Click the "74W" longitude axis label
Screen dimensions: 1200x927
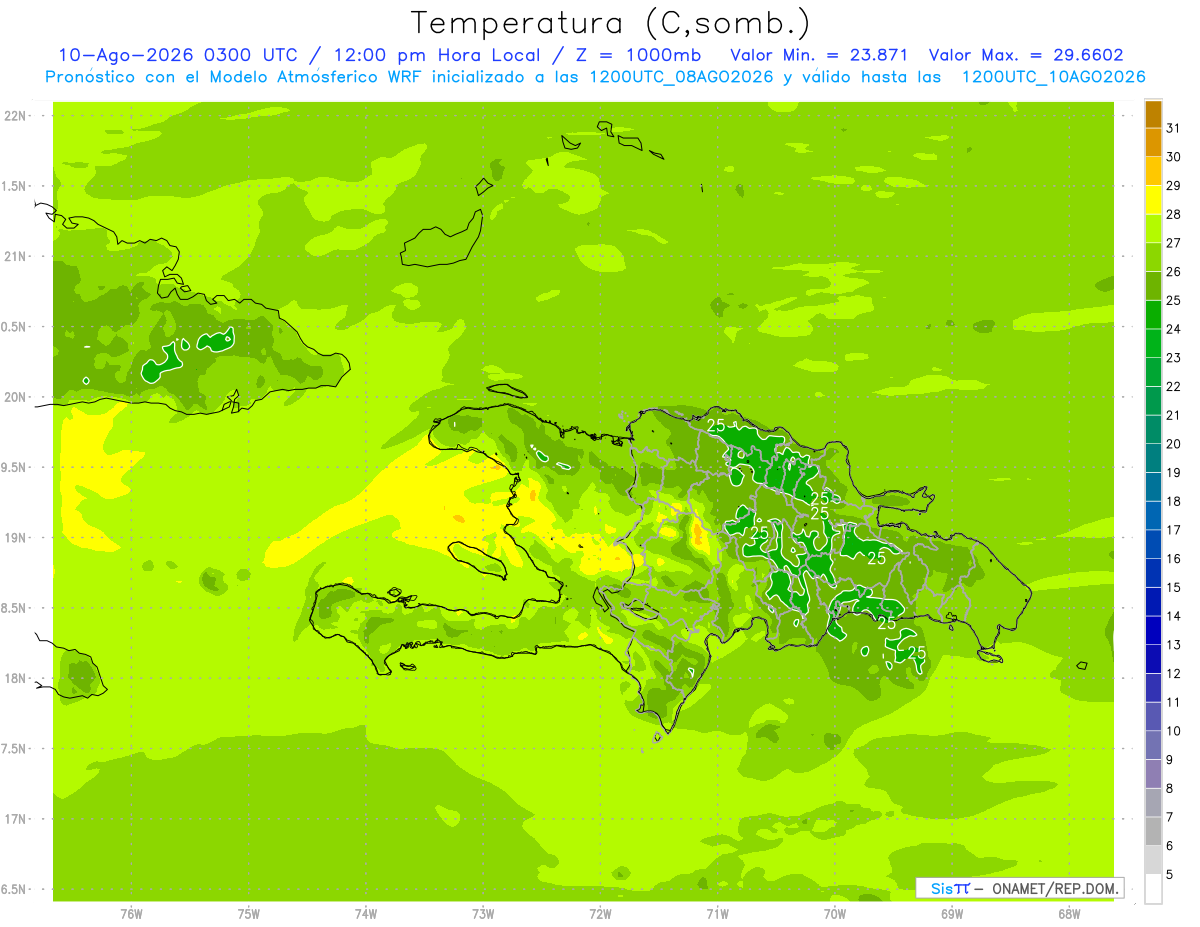pyautogui.click(x=366, y=914)
